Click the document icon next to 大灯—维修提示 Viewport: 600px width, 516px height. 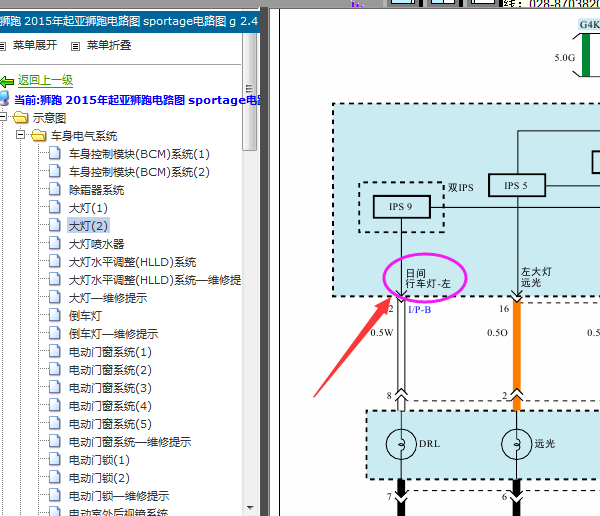(x=55, y=297)
